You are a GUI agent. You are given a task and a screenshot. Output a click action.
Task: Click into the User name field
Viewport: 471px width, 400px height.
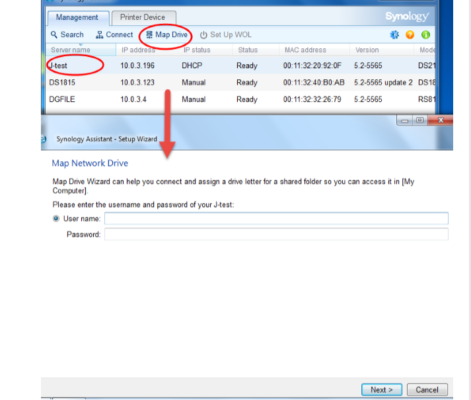coord(276,218)
